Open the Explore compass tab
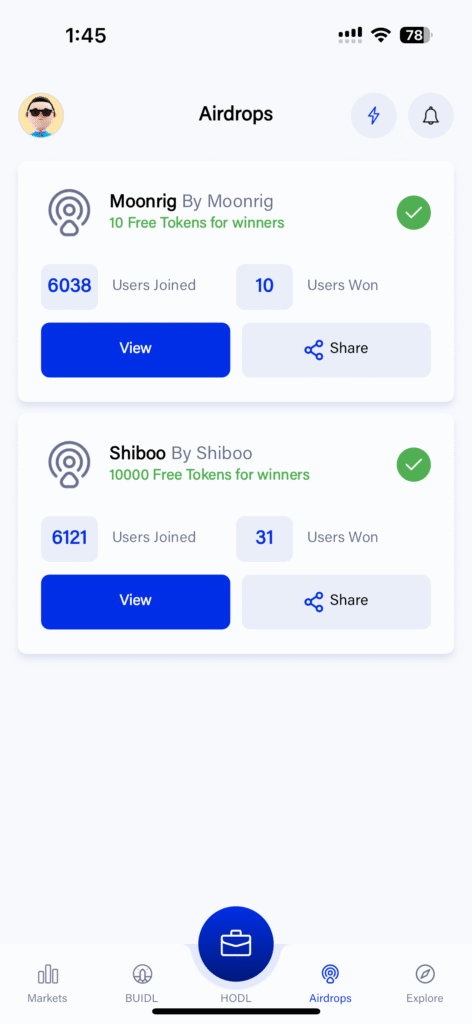Screen dimensions: 472x1024 (x=424, y=984)
